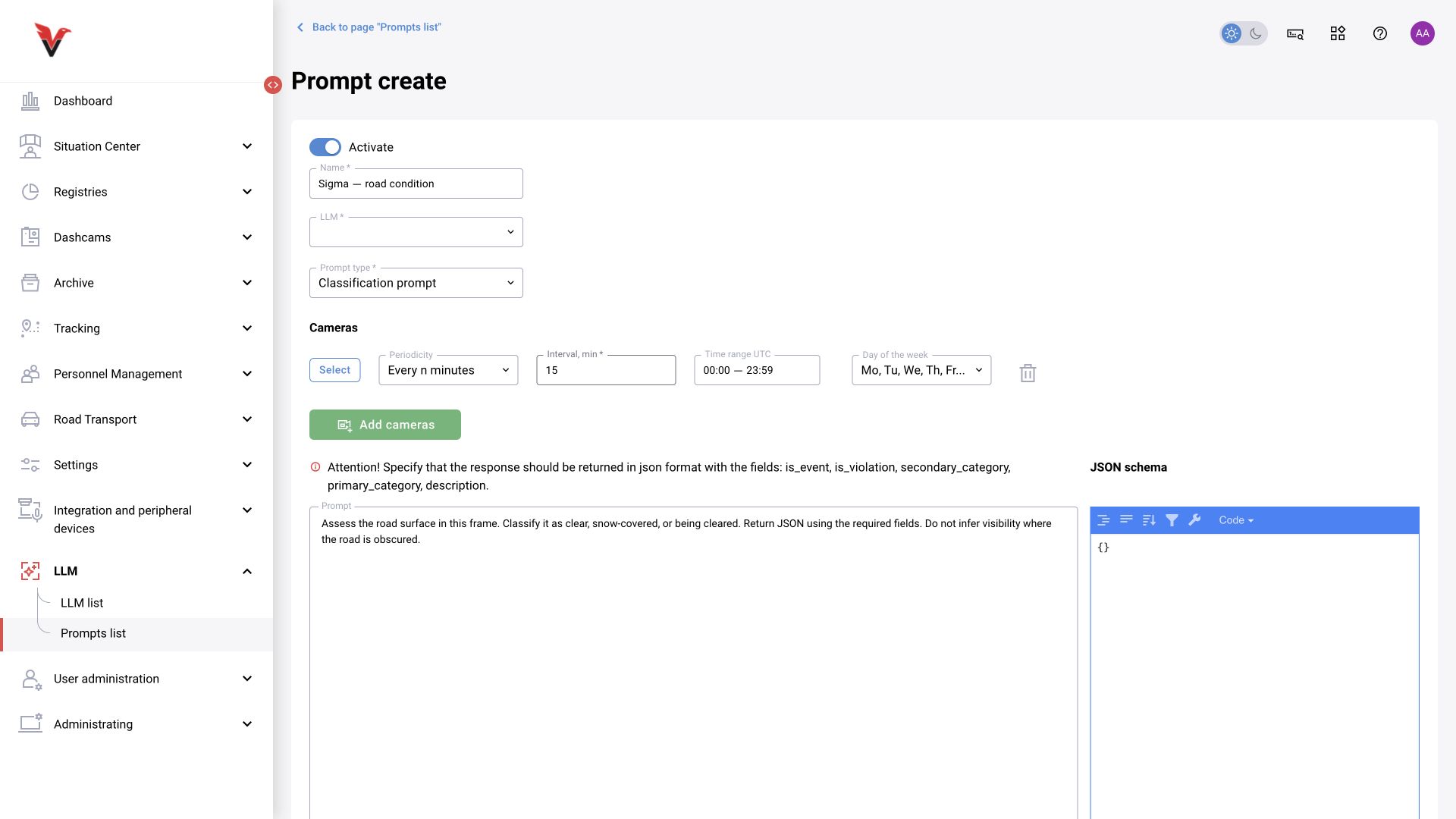This screenshot has width=1456, height=819.
Task: Click the Add cameras button
Action: pos(385,425)
